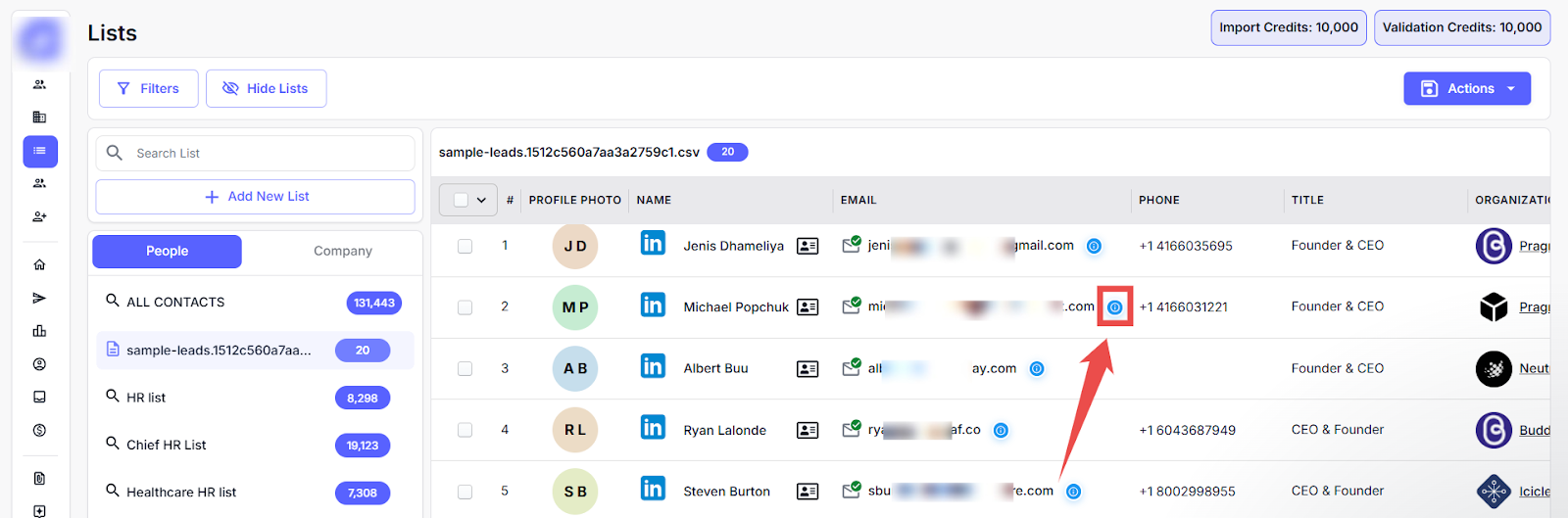Switch to the Company tab
The width and height of the screenshot is (1568, 518).
(342, 251)
